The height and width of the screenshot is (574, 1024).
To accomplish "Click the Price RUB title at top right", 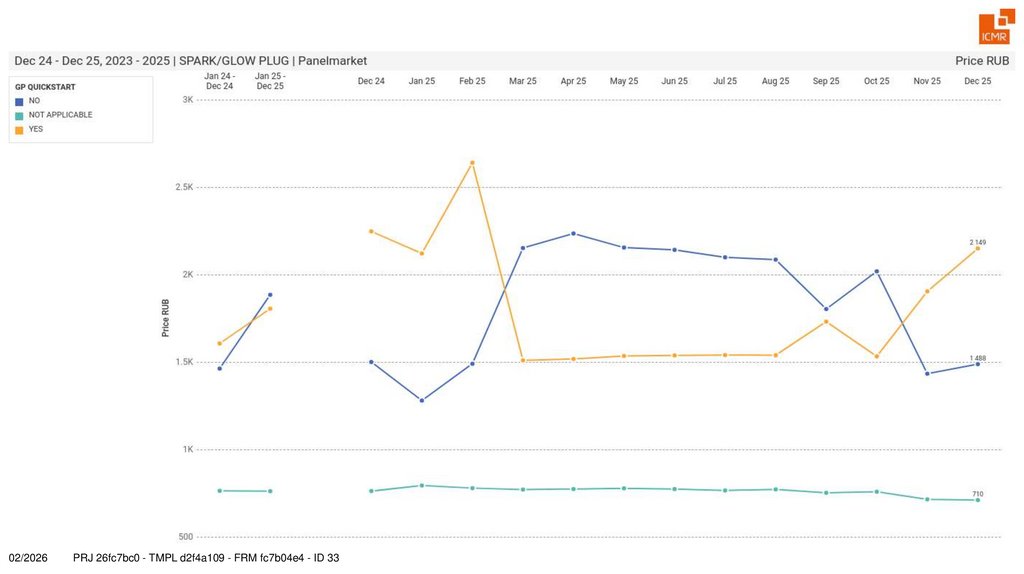I will (982, 61).
